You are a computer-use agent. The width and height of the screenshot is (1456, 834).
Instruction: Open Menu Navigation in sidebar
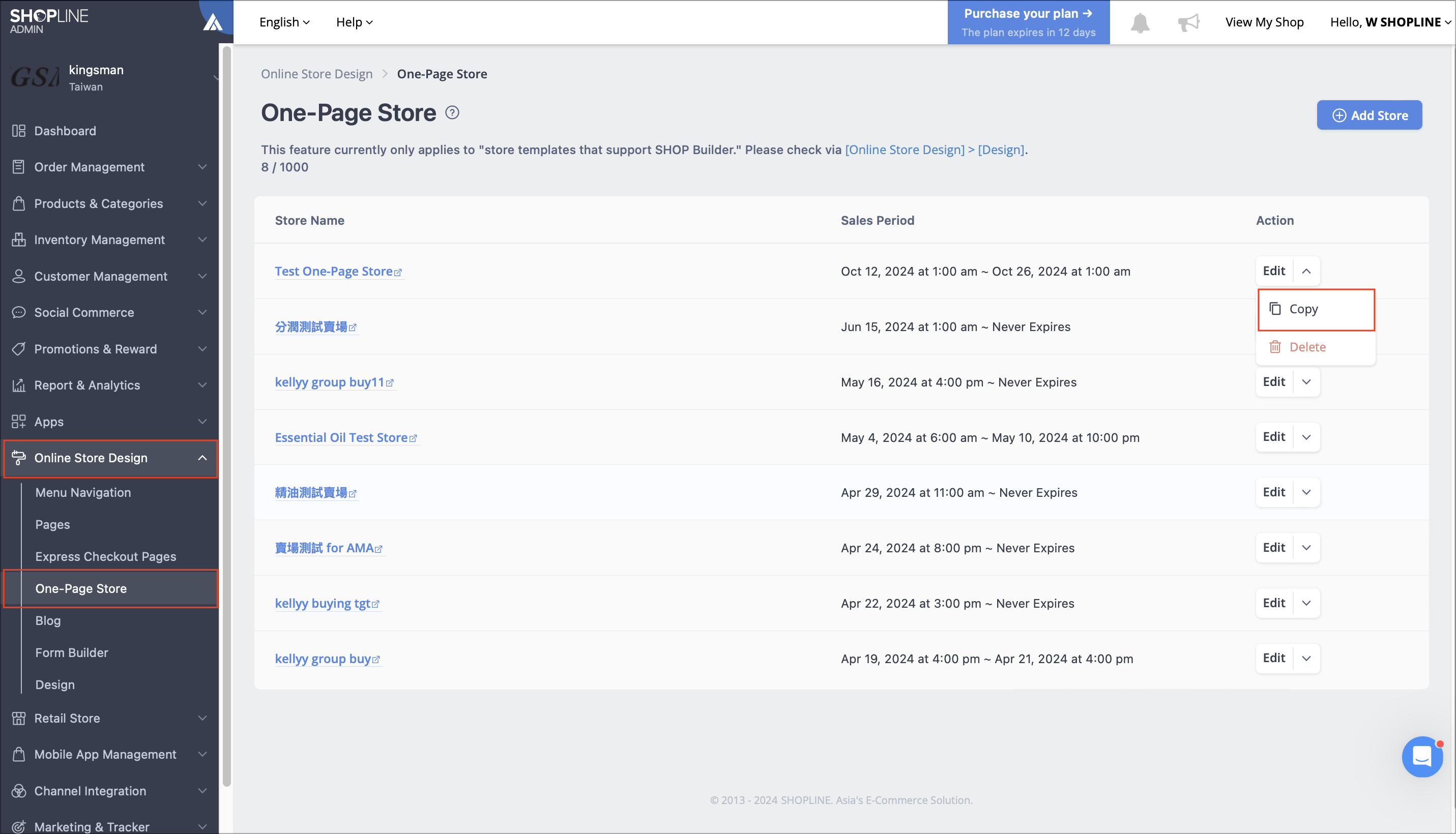(83, 493)
